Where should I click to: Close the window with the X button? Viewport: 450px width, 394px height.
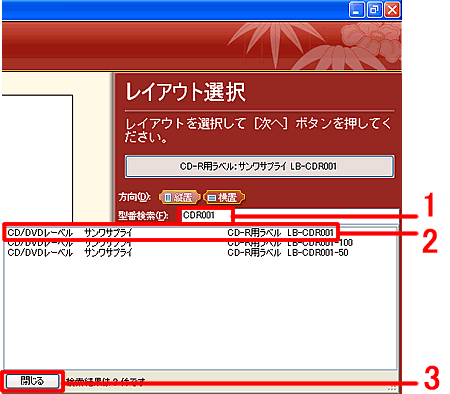pyautogui.click(x=392, y=10)
